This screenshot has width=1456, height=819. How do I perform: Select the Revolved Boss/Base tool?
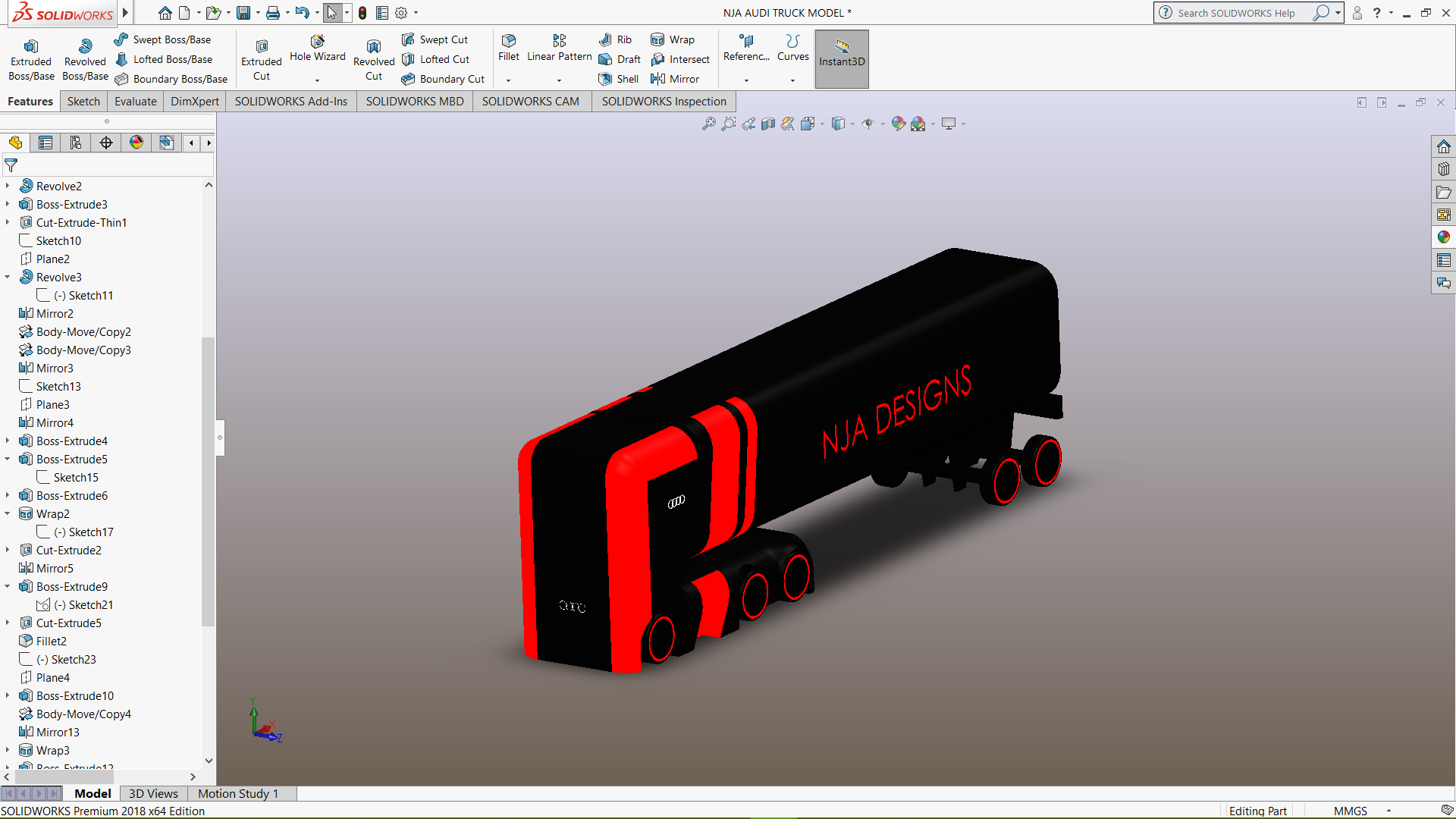(x=85, y=59)
